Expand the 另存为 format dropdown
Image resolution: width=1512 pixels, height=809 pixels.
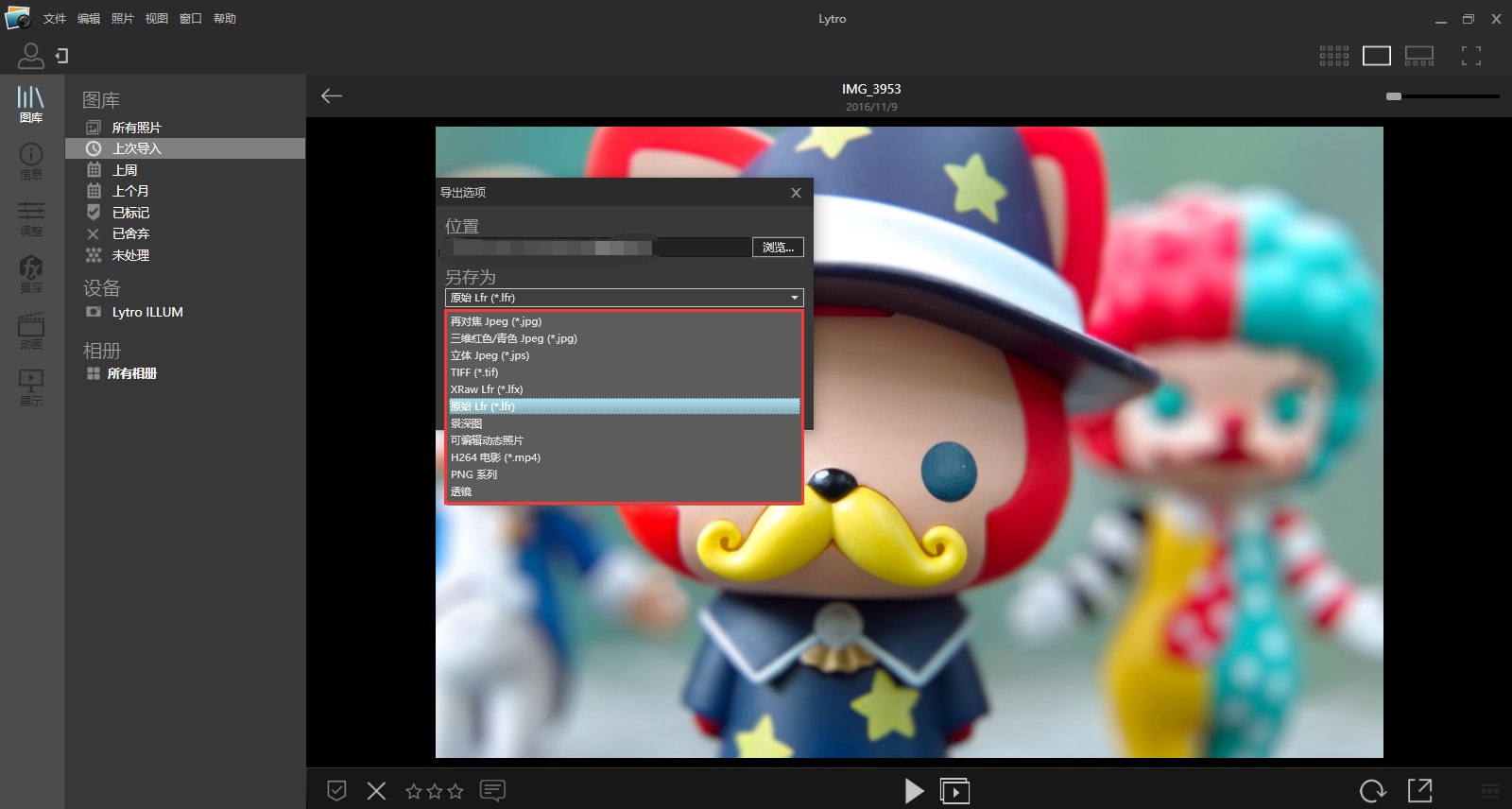coord(624,298)
